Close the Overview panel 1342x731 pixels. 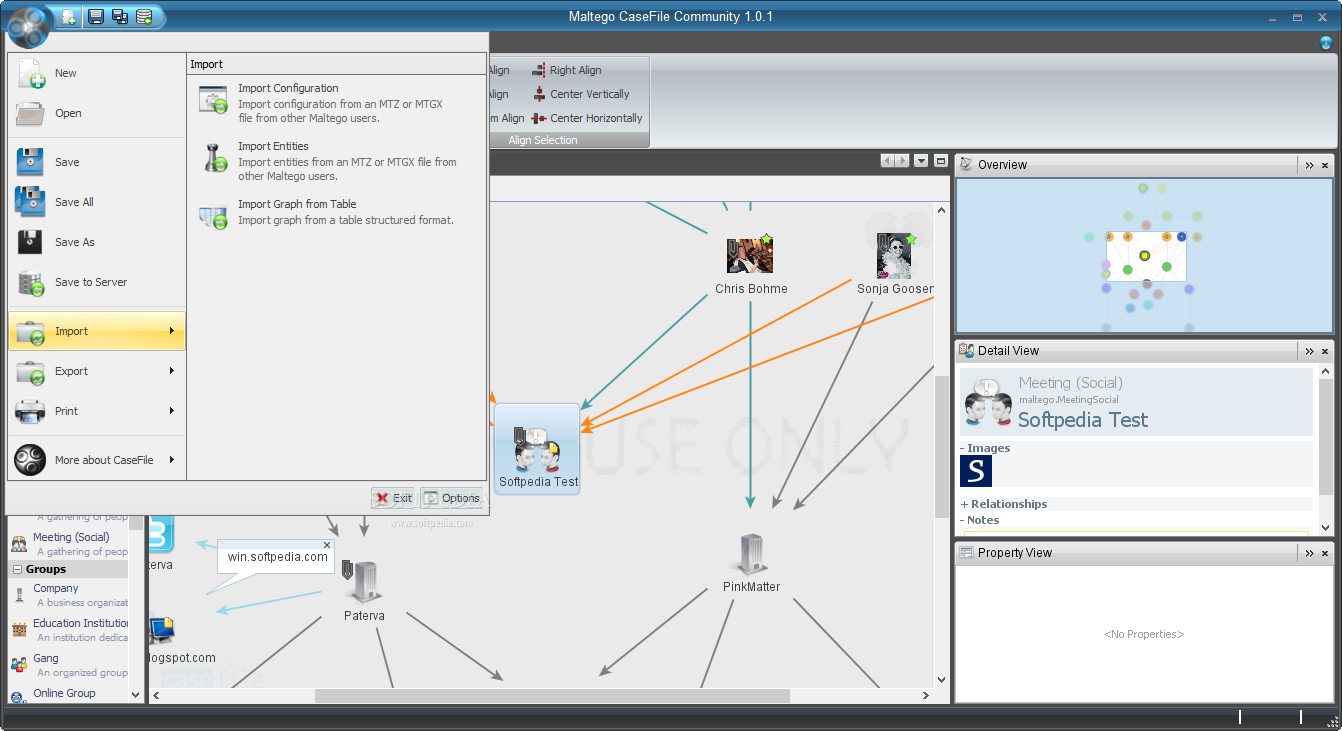pos(1325,165)
